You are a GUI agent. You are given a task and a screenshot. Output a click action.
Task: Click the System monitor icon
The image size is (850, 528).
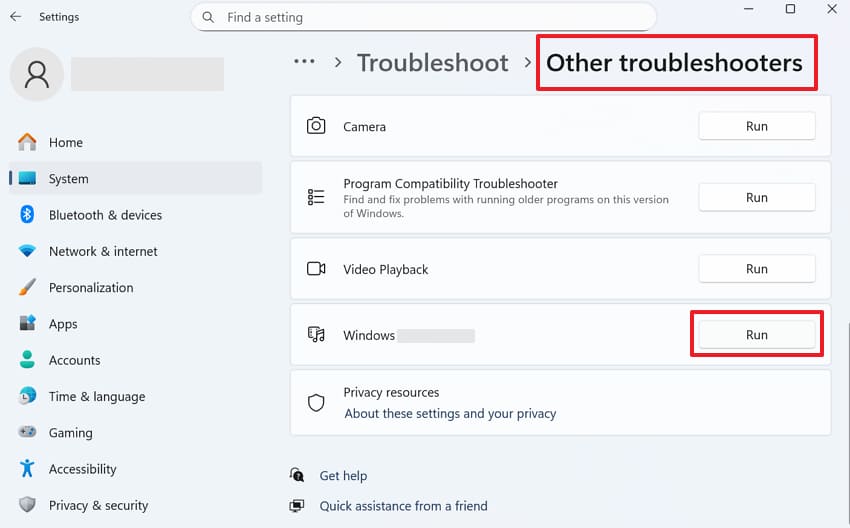pos(27,178)
